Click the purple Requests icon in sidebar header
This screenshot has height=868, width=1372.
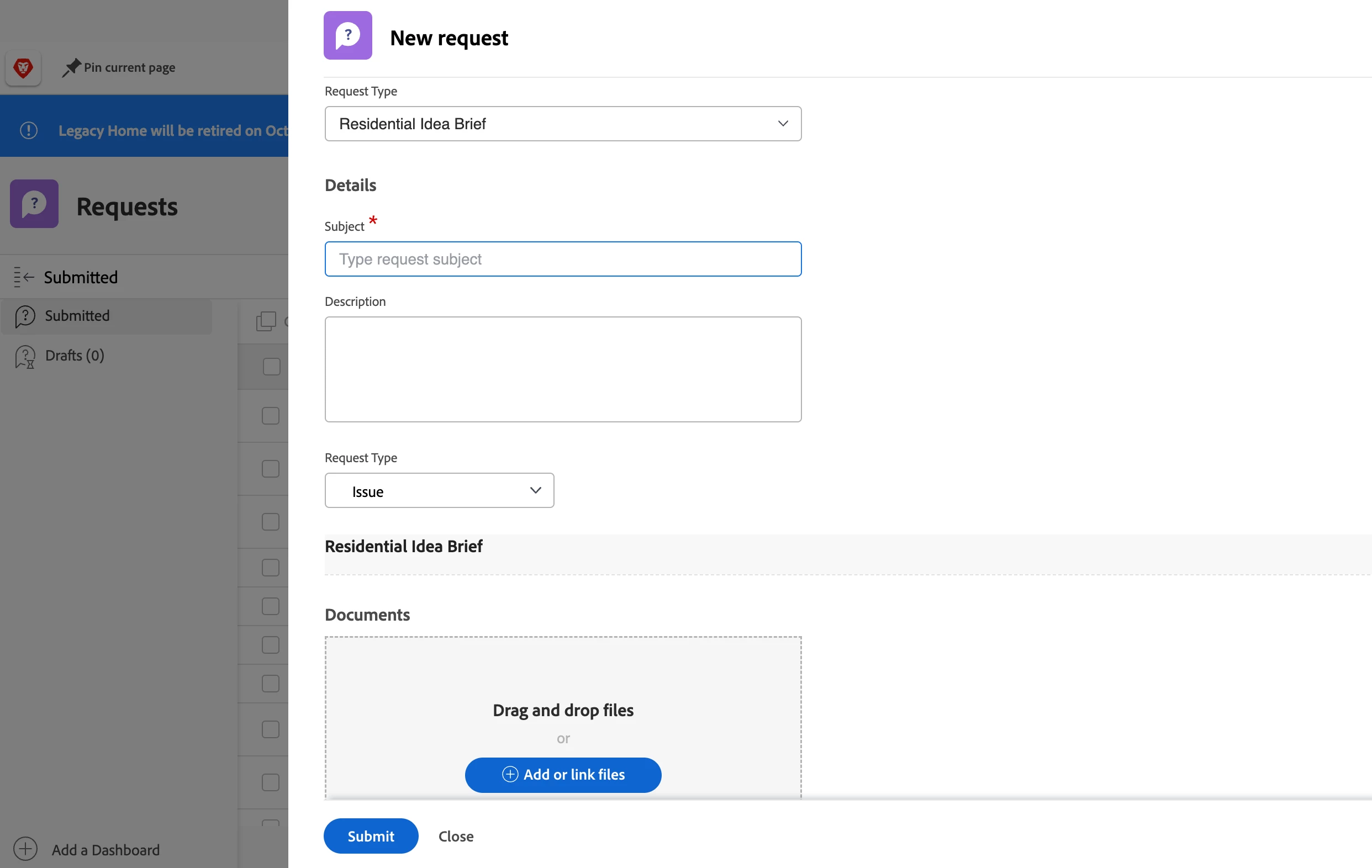34,204
